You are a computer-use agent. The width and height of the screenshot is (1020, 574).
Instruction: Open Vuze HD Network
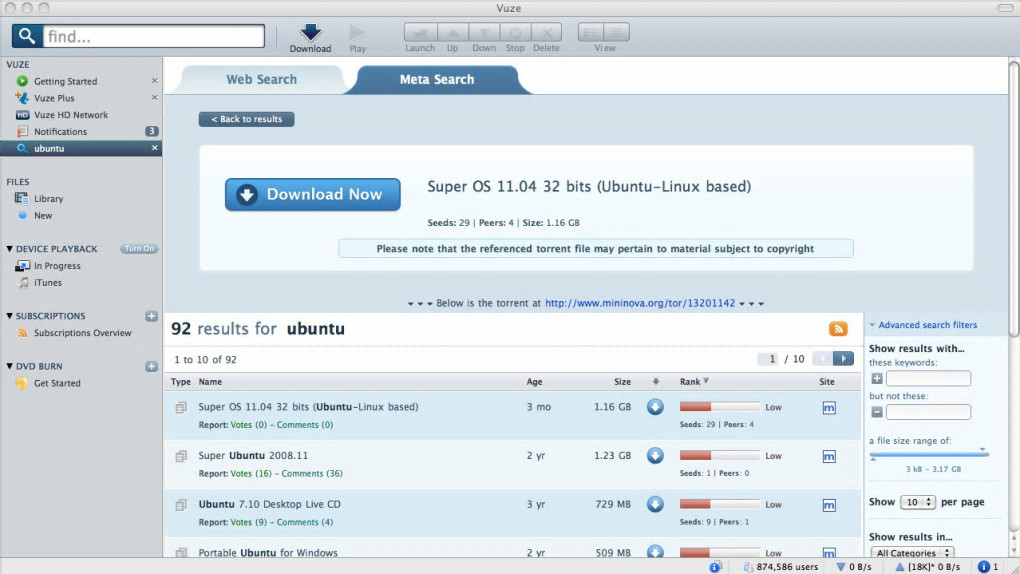point(71,115)
